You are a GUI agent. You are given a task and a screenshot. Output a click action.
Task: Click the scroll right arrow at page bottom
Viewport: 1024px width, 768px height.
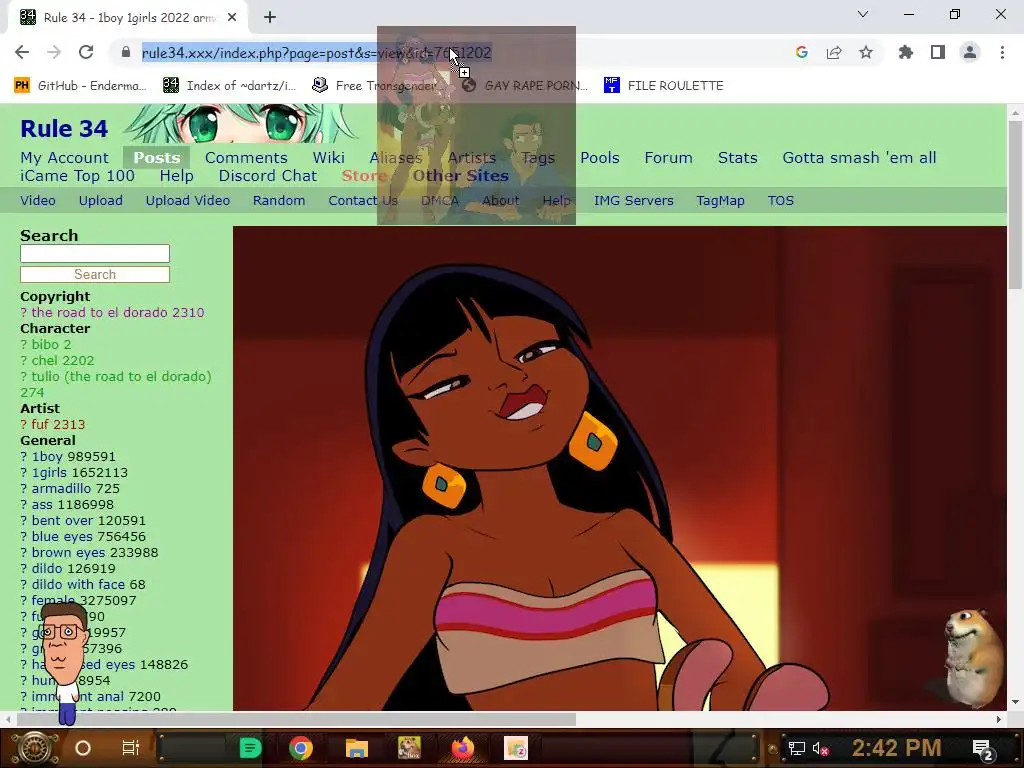(999, 720)
